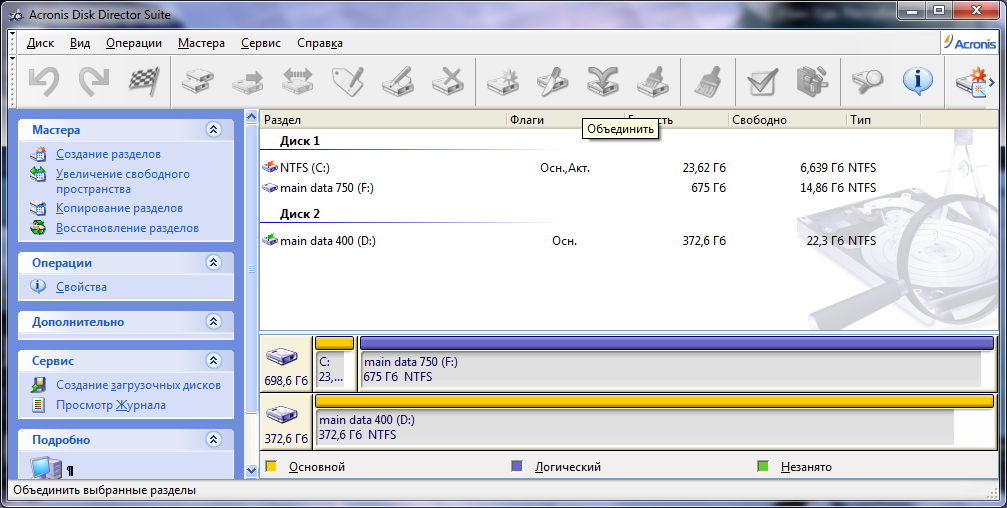Click the split partition knife icon
Screen dimensions: 1007x508
pyautogui.click(x=553, y=82)
